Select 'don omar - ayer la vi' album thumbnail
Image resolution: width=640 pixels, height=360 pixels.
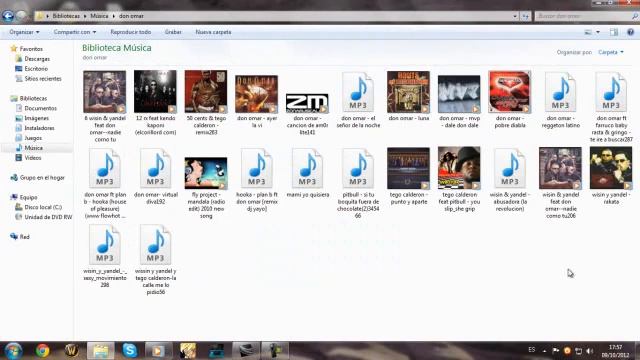point(257,94)
